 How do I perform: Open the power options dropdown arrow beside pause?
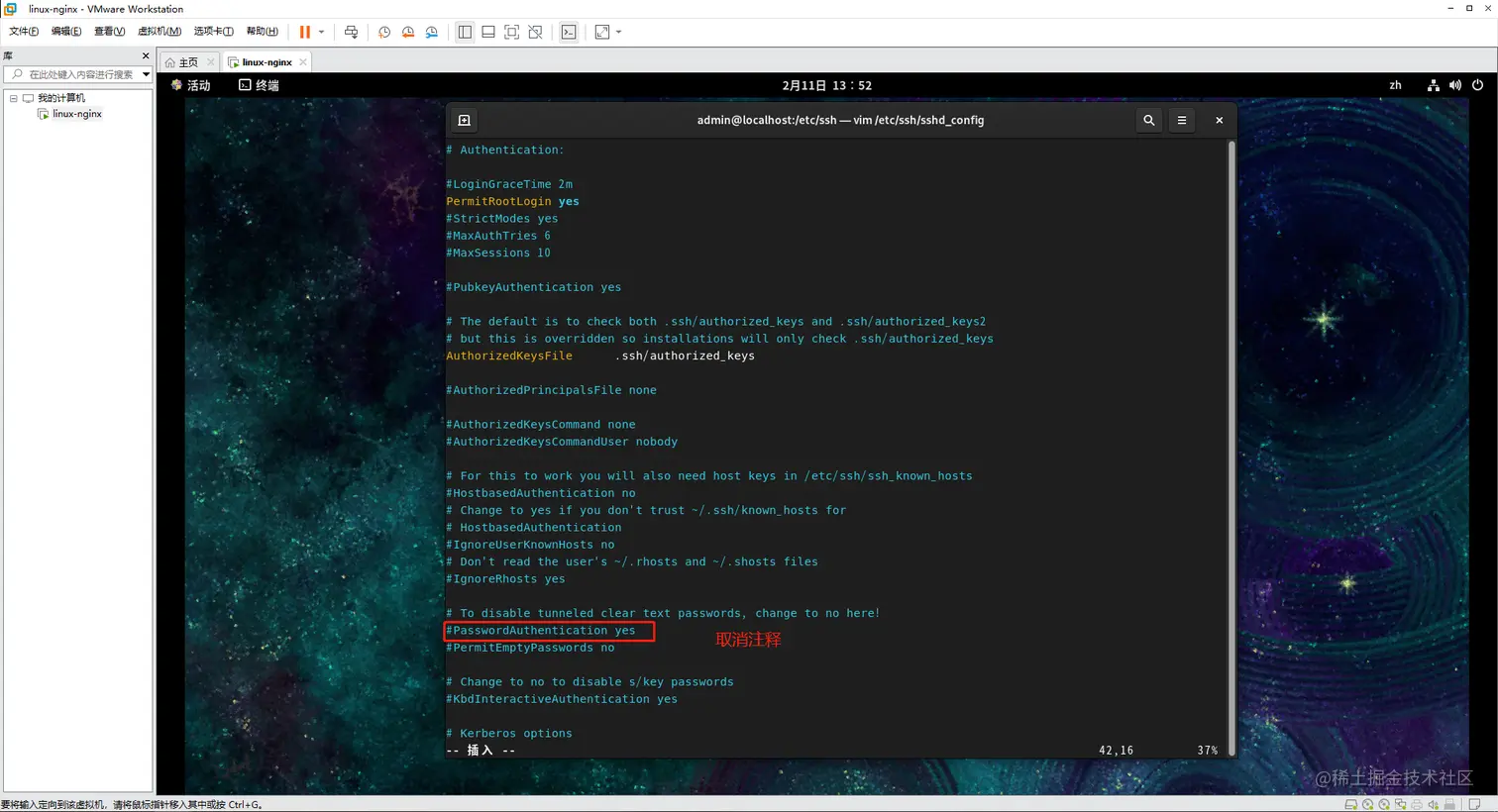[x=321, y=32]
